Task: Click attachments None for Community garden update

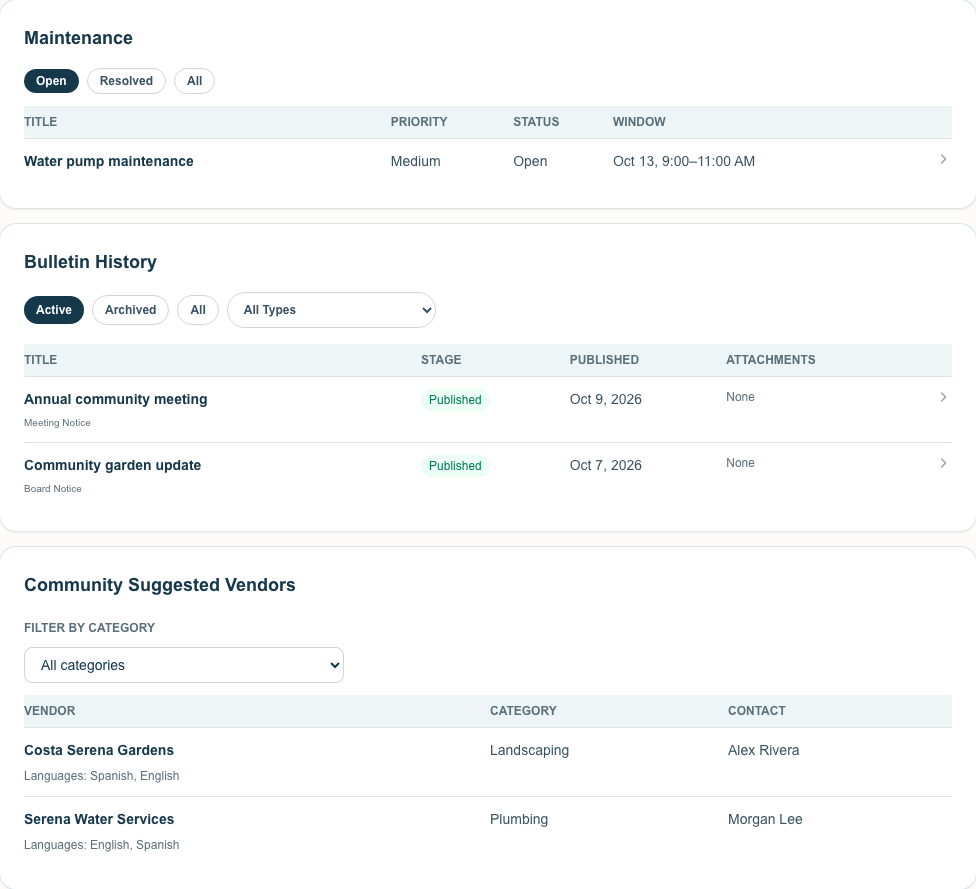Action: 740,463
